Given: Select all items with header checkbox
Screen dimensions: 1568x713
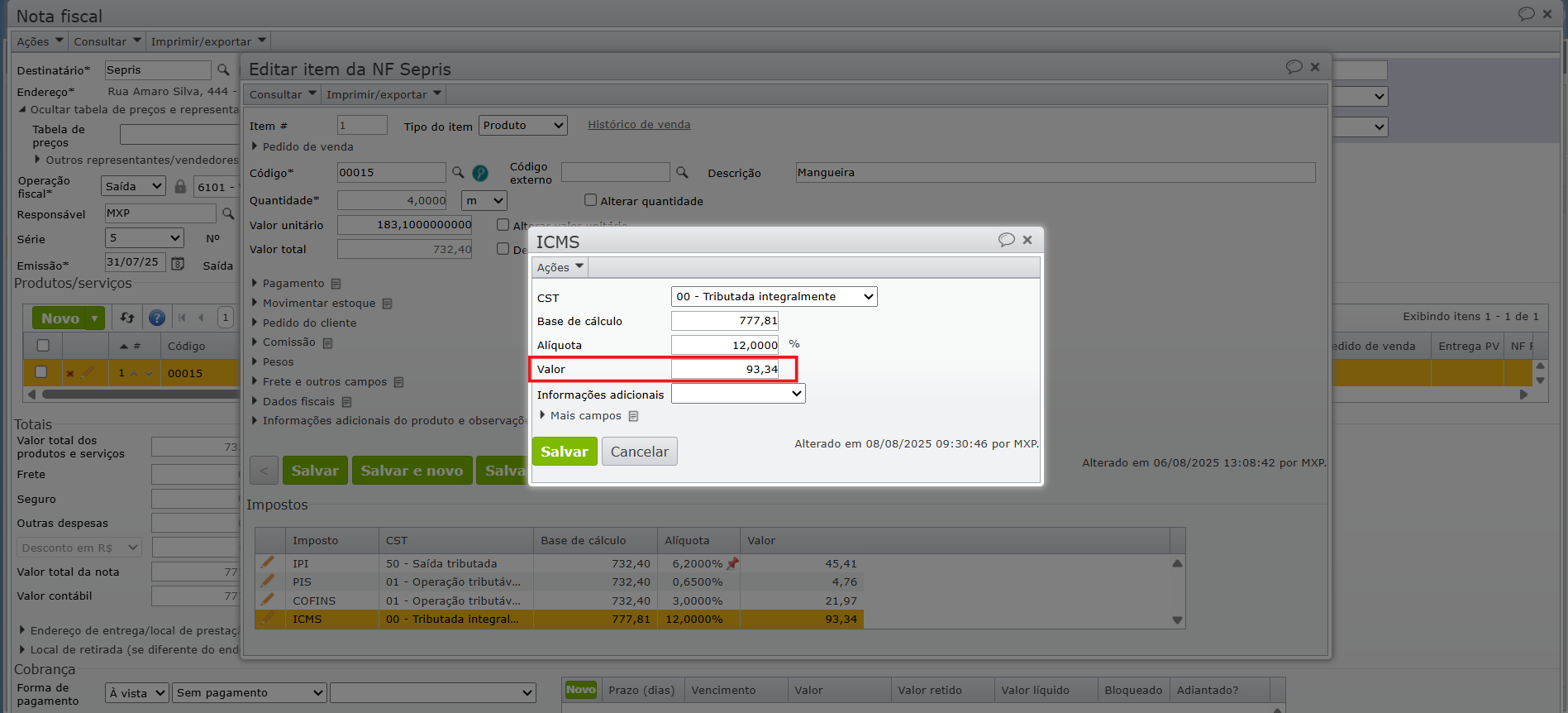Looking at the screenshot, I should (x=43, y=346).
